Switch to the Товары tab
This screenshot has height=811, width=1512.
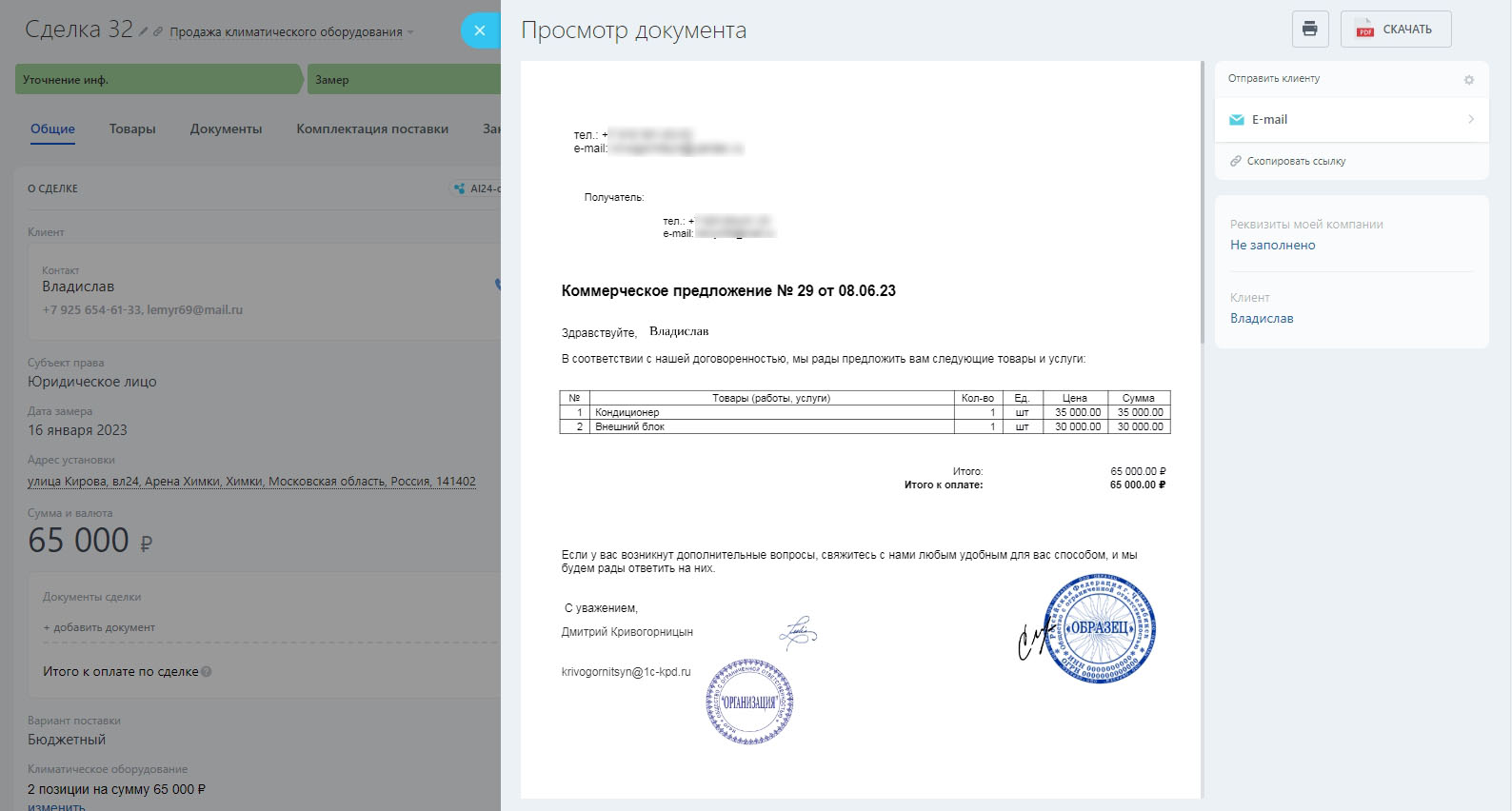coord(132,129)
